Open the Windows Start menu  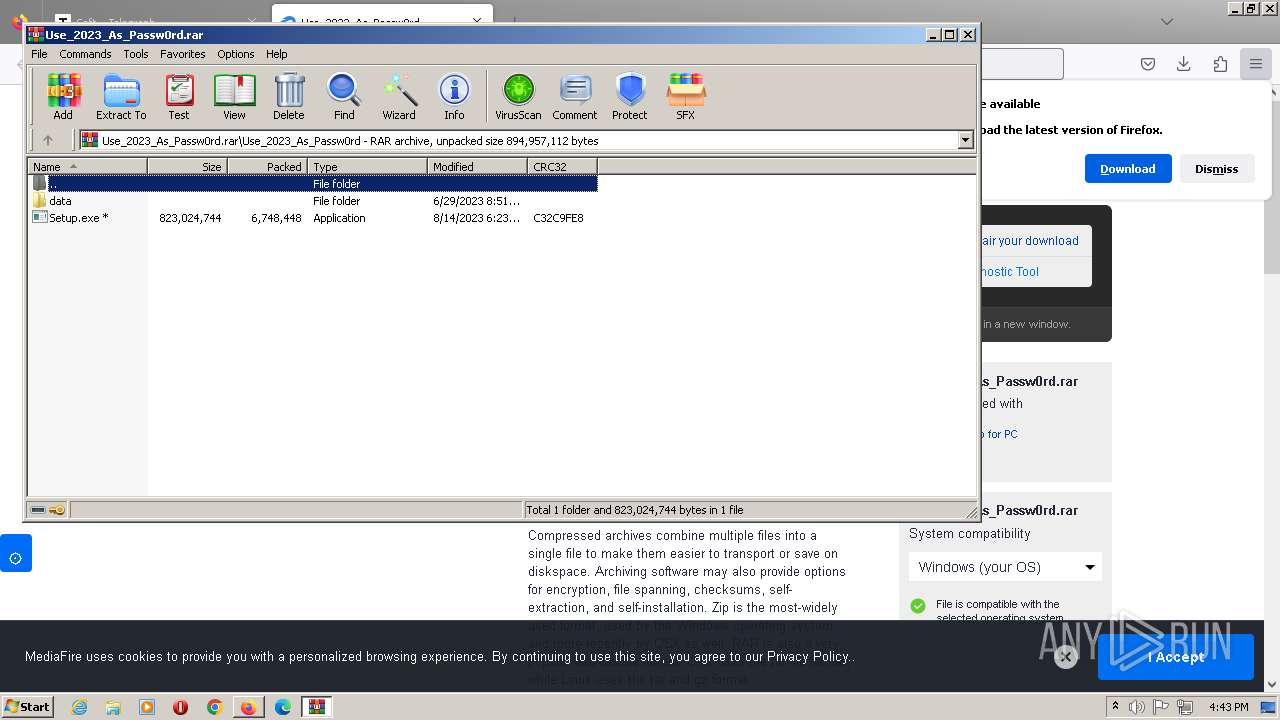28,706
